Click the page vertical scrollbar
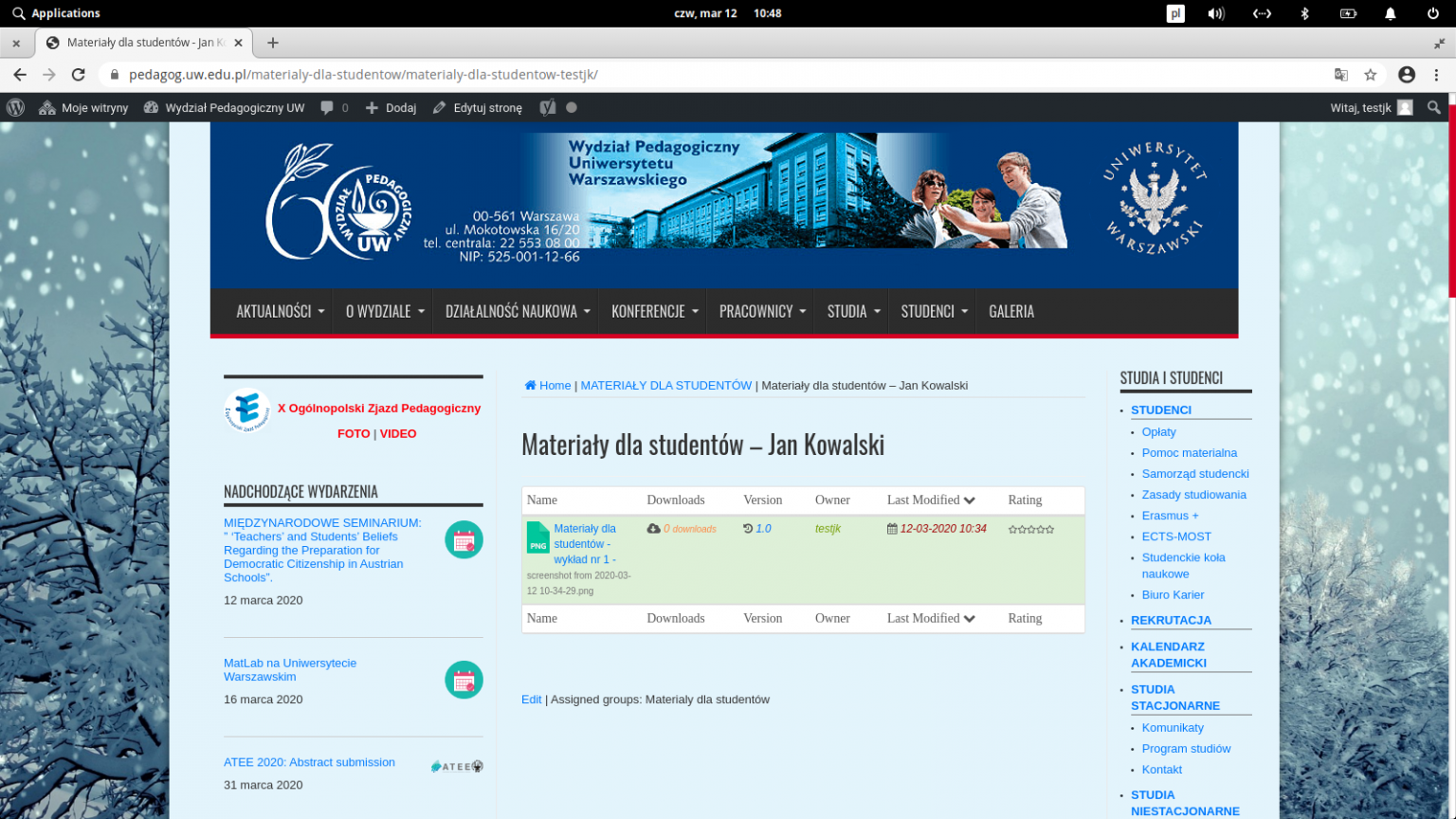Screen dimensions: 1456x819 [1452, 199]
